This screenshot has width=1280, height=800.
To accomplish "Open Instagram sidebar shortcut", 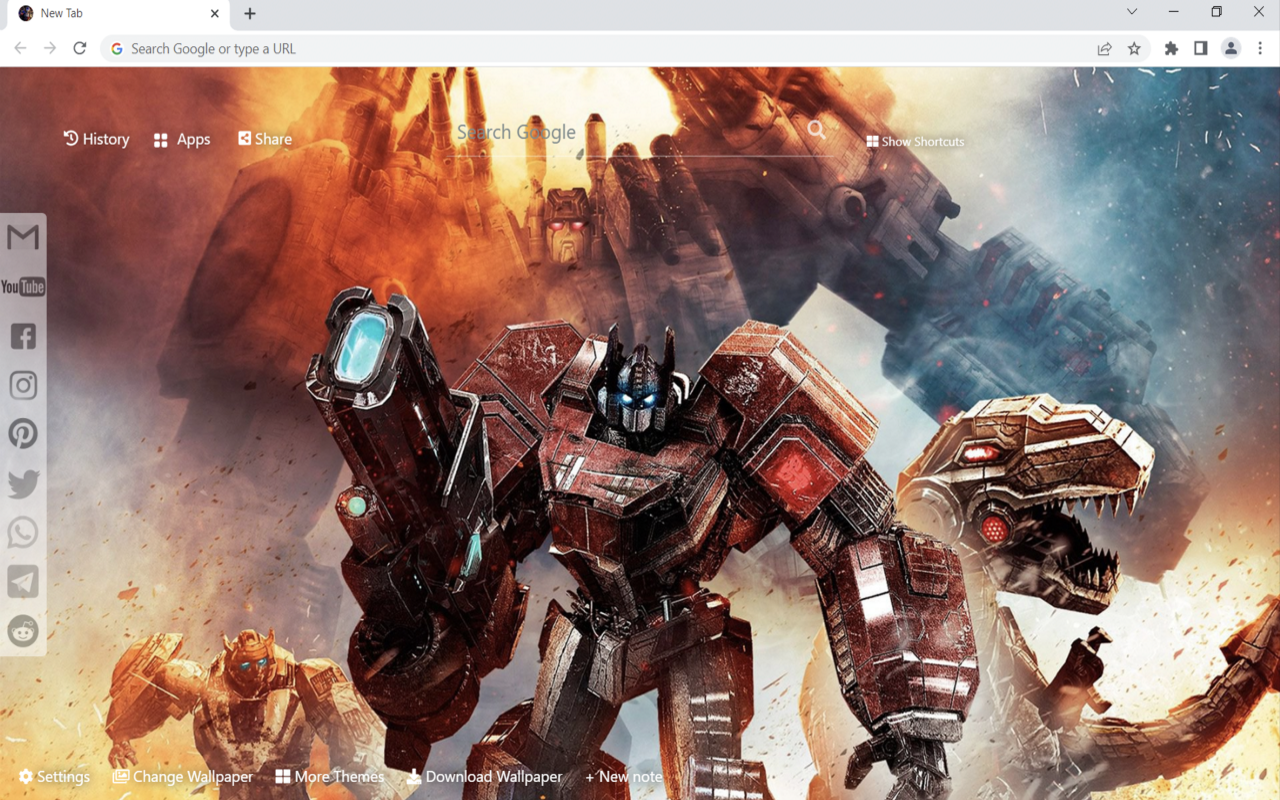I will [x=23, y=385].
